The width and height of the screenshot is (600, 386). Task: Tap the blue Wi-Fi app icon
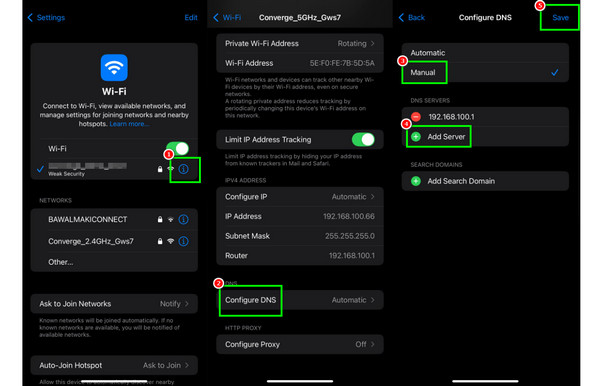coord(114,68)
